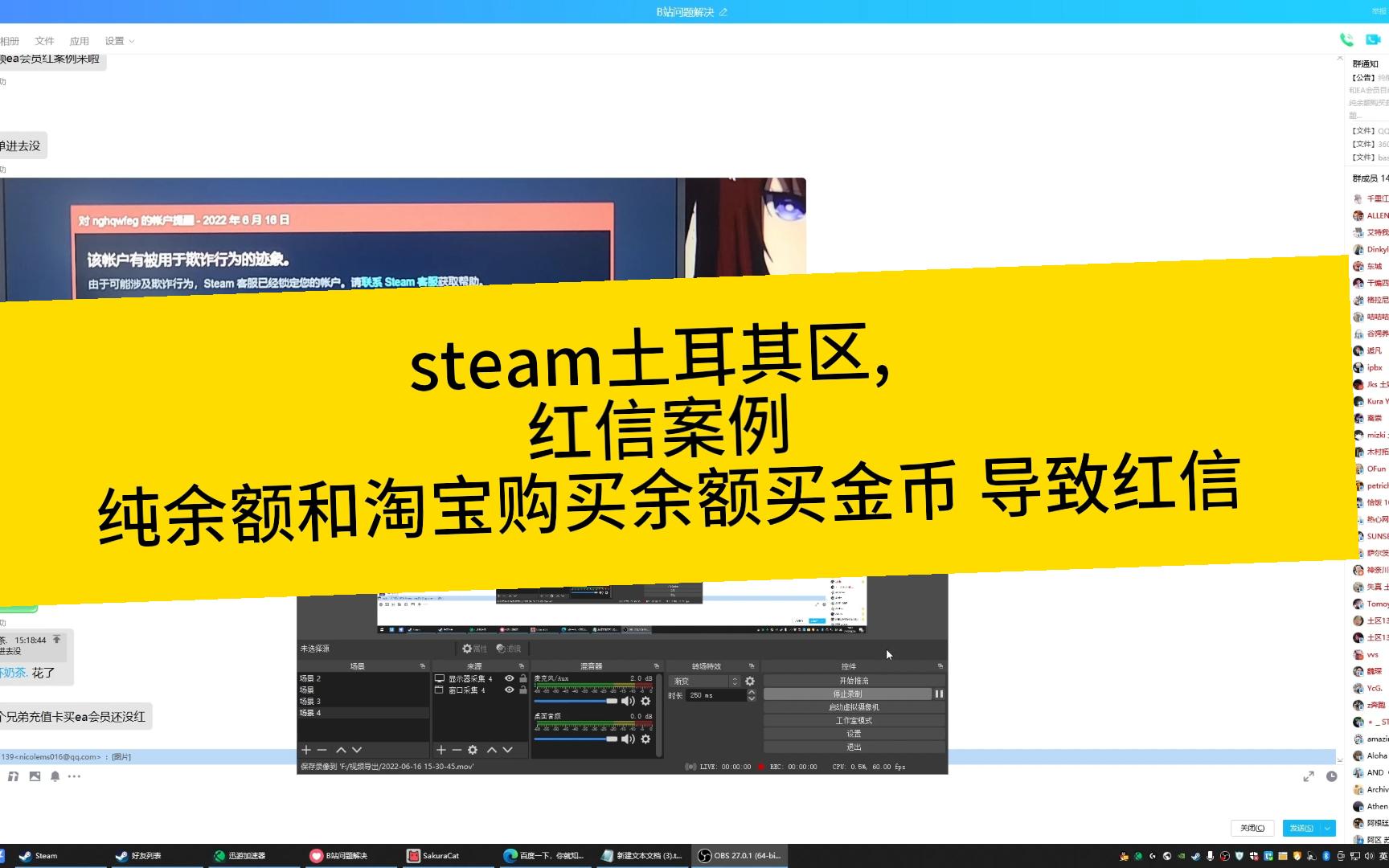Screen dimensions: 1389x868
Task: Select 场景 4 in OBS scene list
Action: (363, 713)
